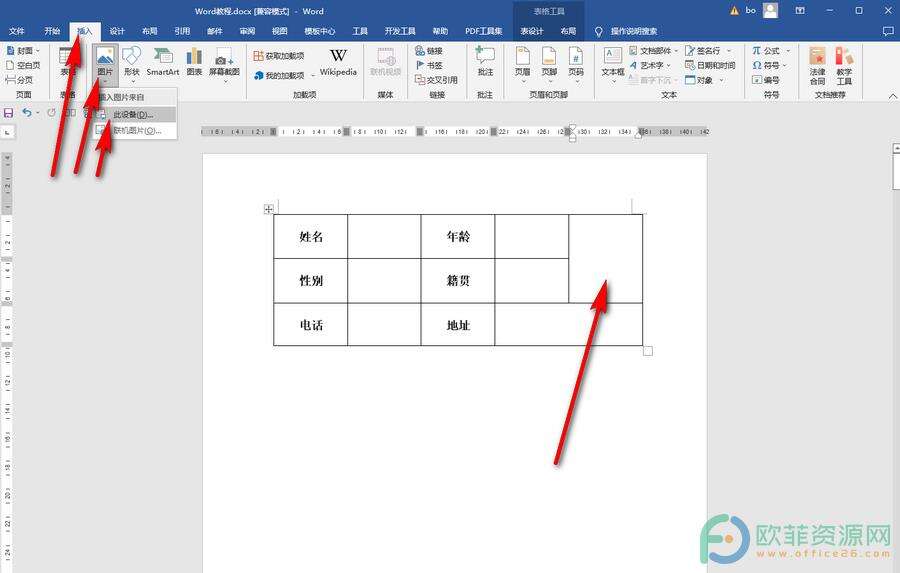Open the 页码 page number menu
Viewport: 900px width, 573px height.
576,64
